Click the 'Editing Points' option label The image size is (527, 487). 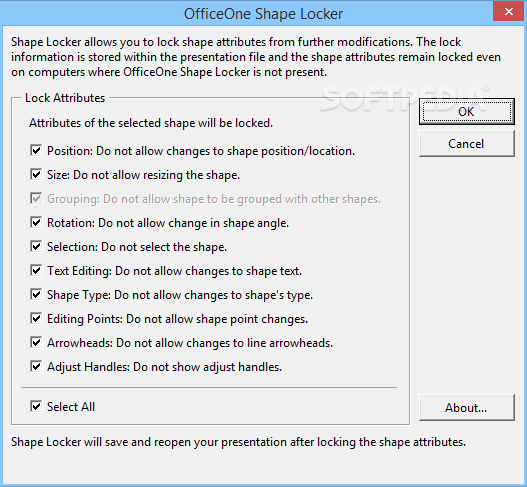tap(177, 319)
